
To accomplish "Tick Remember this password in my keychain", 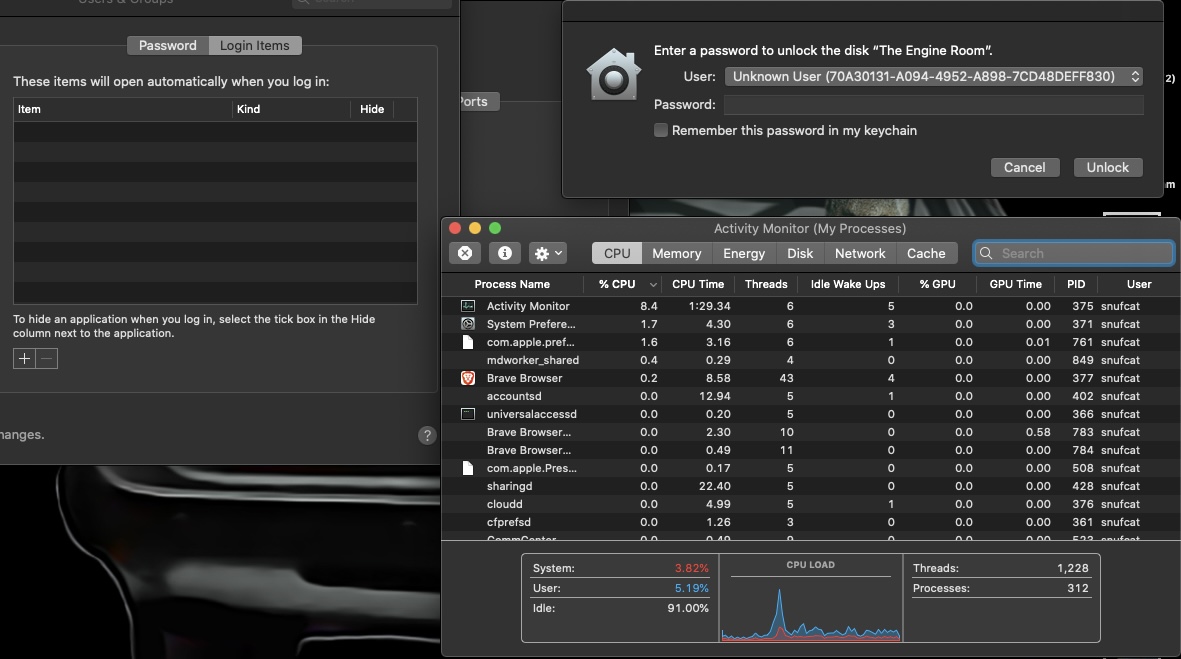I will [661, 130].
